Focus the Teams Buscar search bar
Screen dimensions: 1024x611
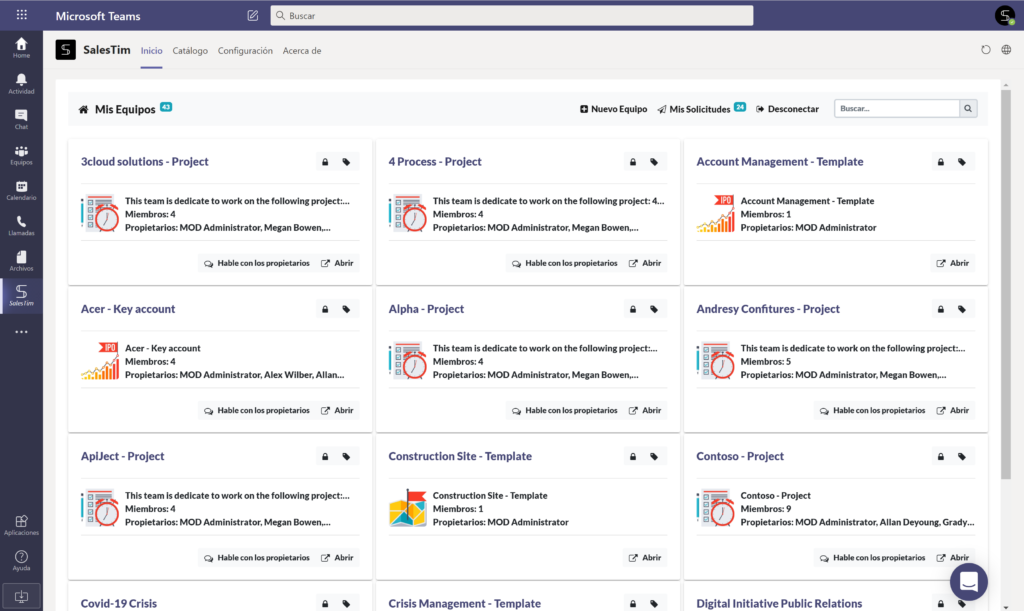click(512, 16)
